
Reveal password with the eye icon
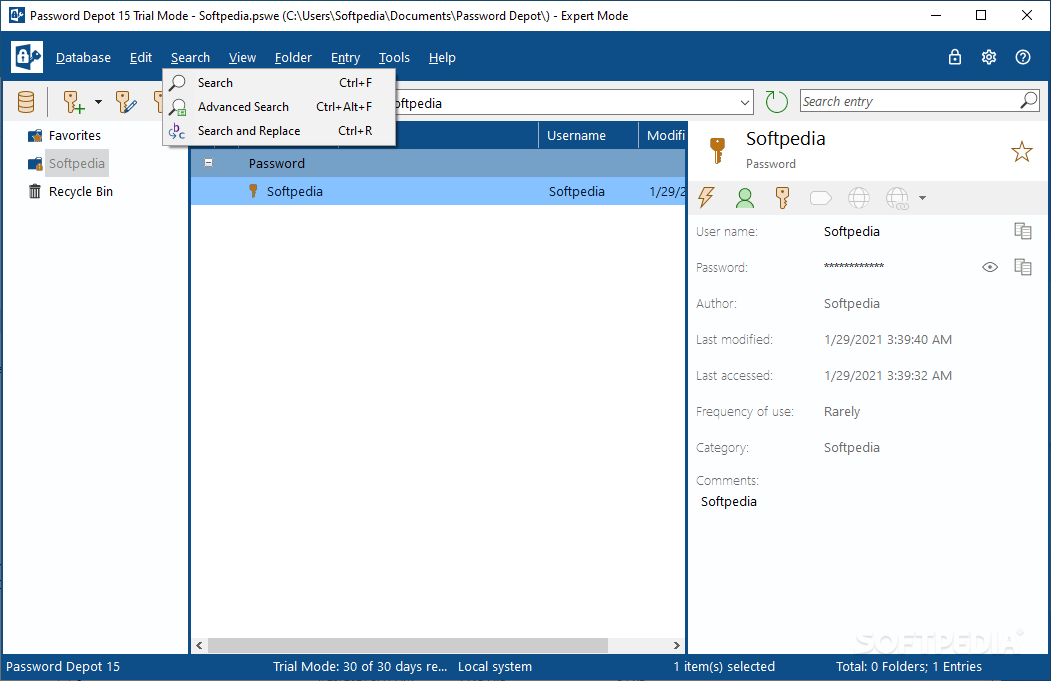pyautogui.click(x=990, y=267)
